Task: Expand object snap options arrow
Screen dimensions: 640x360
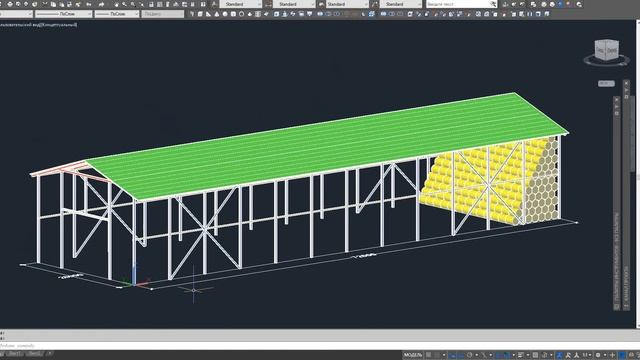Action: [514, 355]
